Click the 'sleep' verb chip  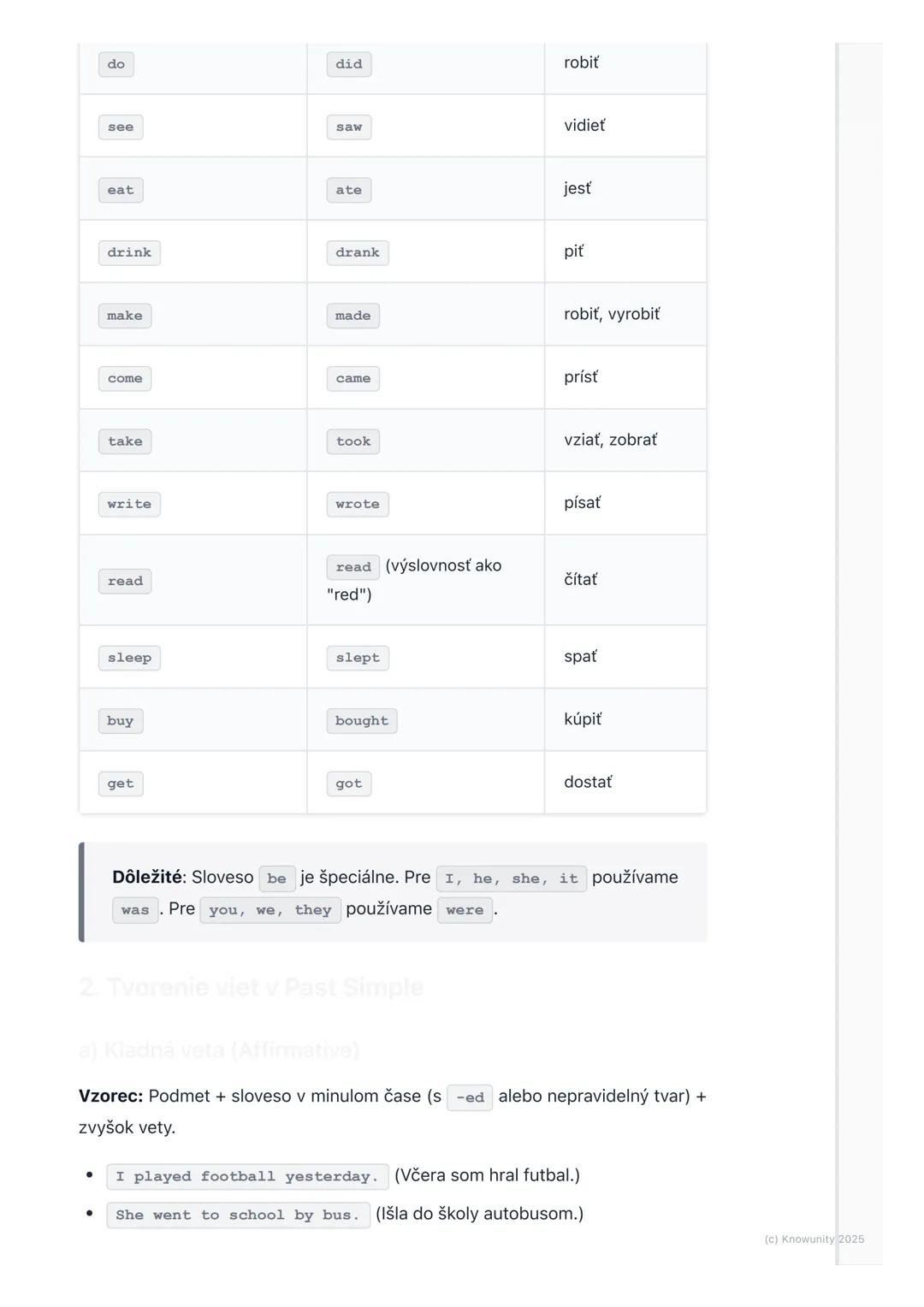129,658
